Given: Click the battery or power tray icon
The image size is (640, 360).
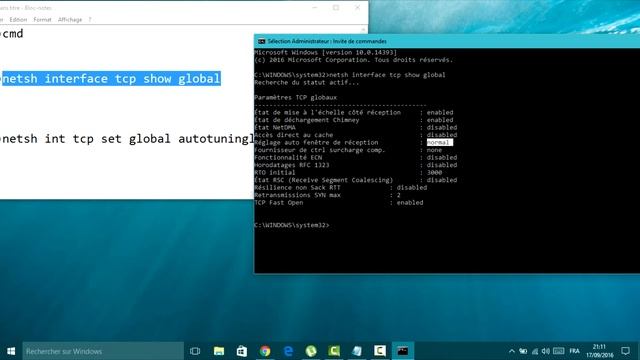Looking at the screenshot, I should point(523,351).
